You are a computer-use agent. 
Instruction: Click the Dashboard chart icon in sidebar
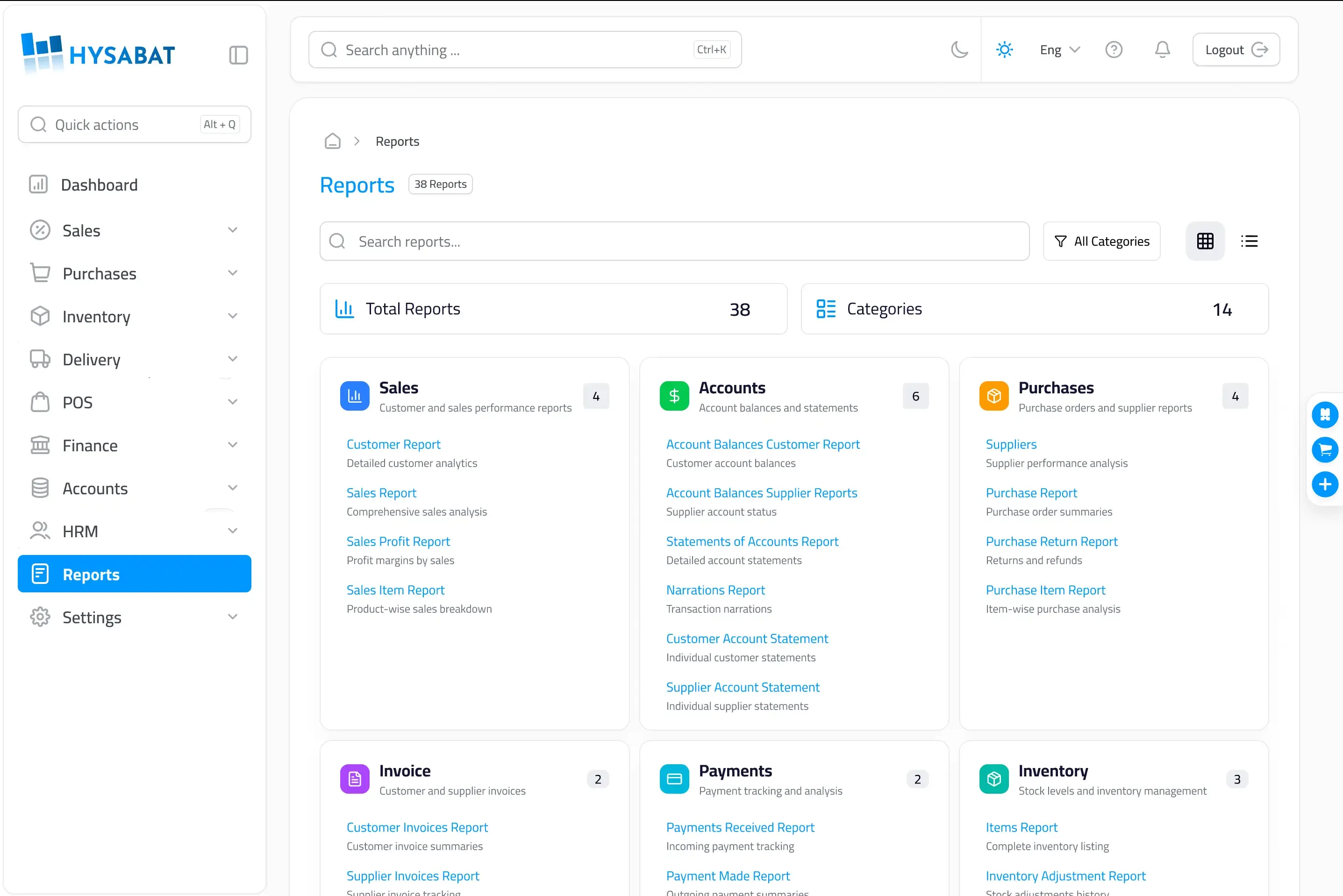click(x=38, y=184)
